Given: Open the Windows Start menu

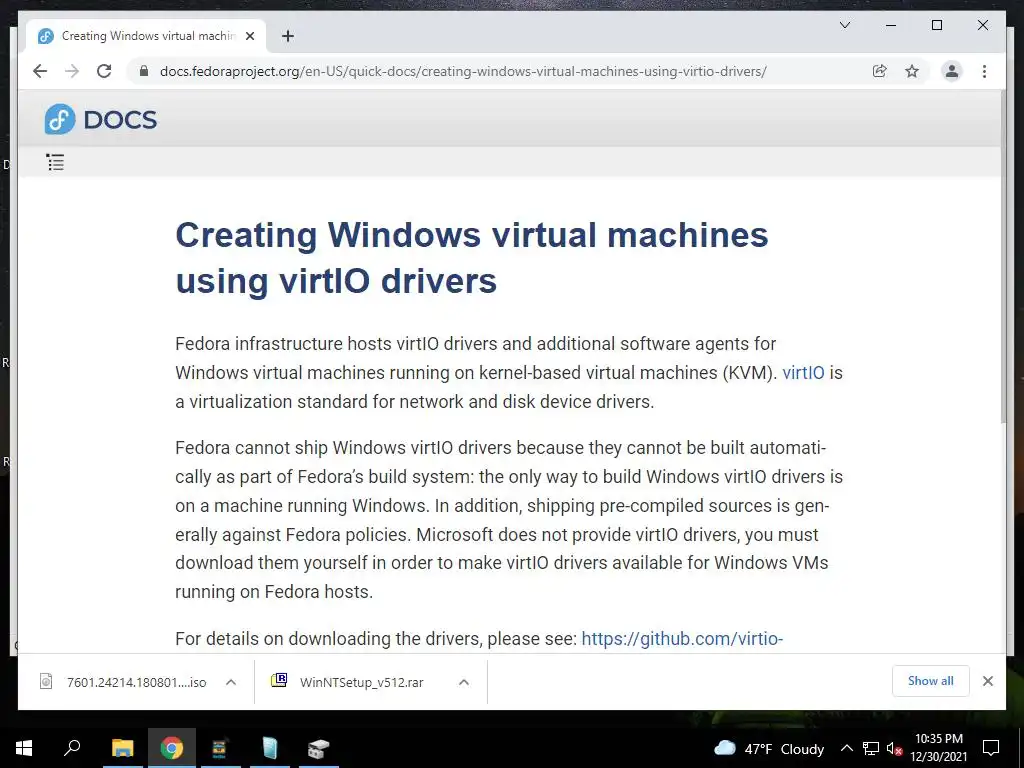Looking at the screenshot, I should click(x=24, y=748).
